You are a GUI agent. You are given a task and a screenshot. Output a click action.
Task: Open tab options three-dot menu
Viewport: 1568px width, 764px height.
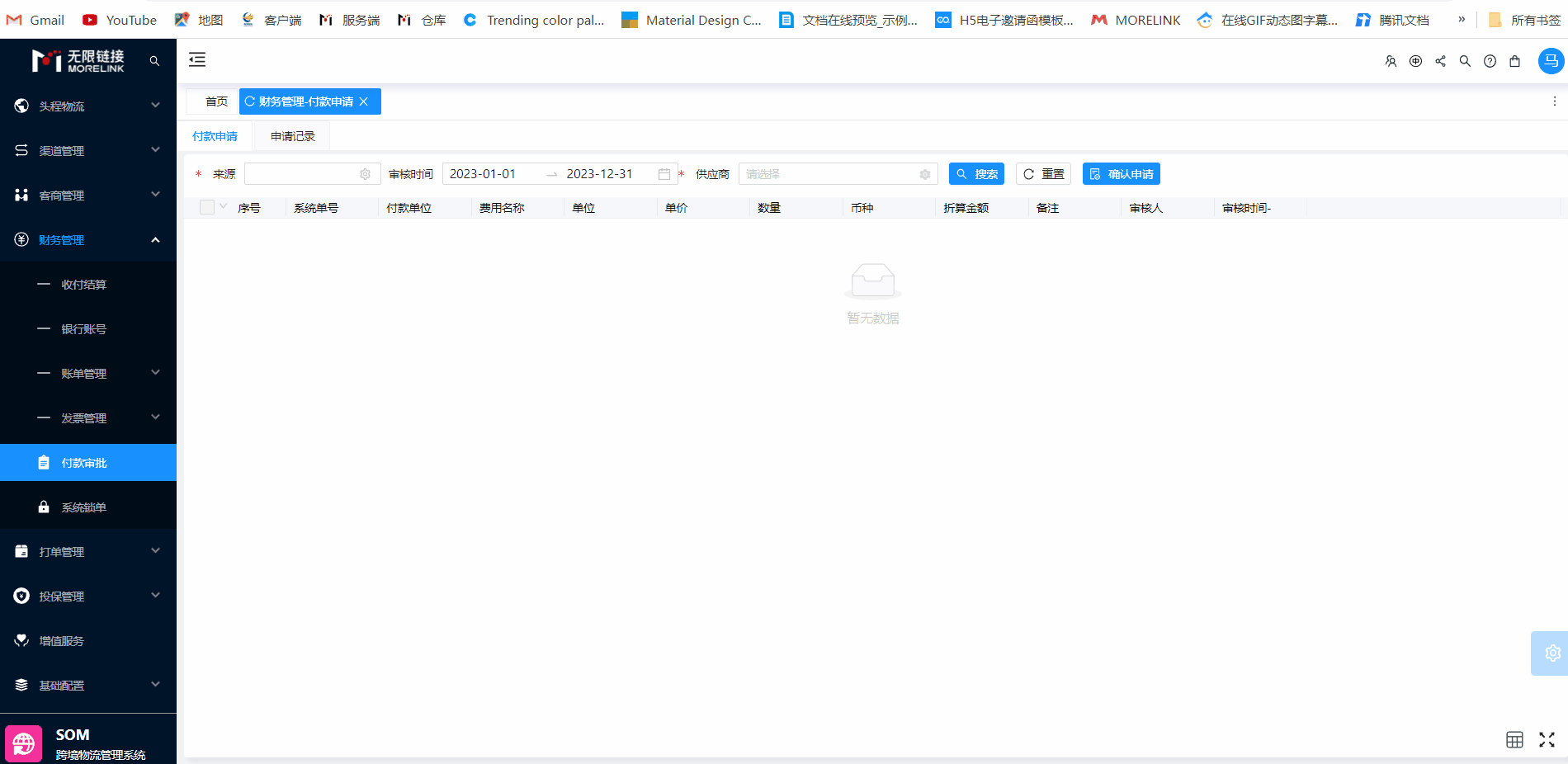pos(1554,101)
